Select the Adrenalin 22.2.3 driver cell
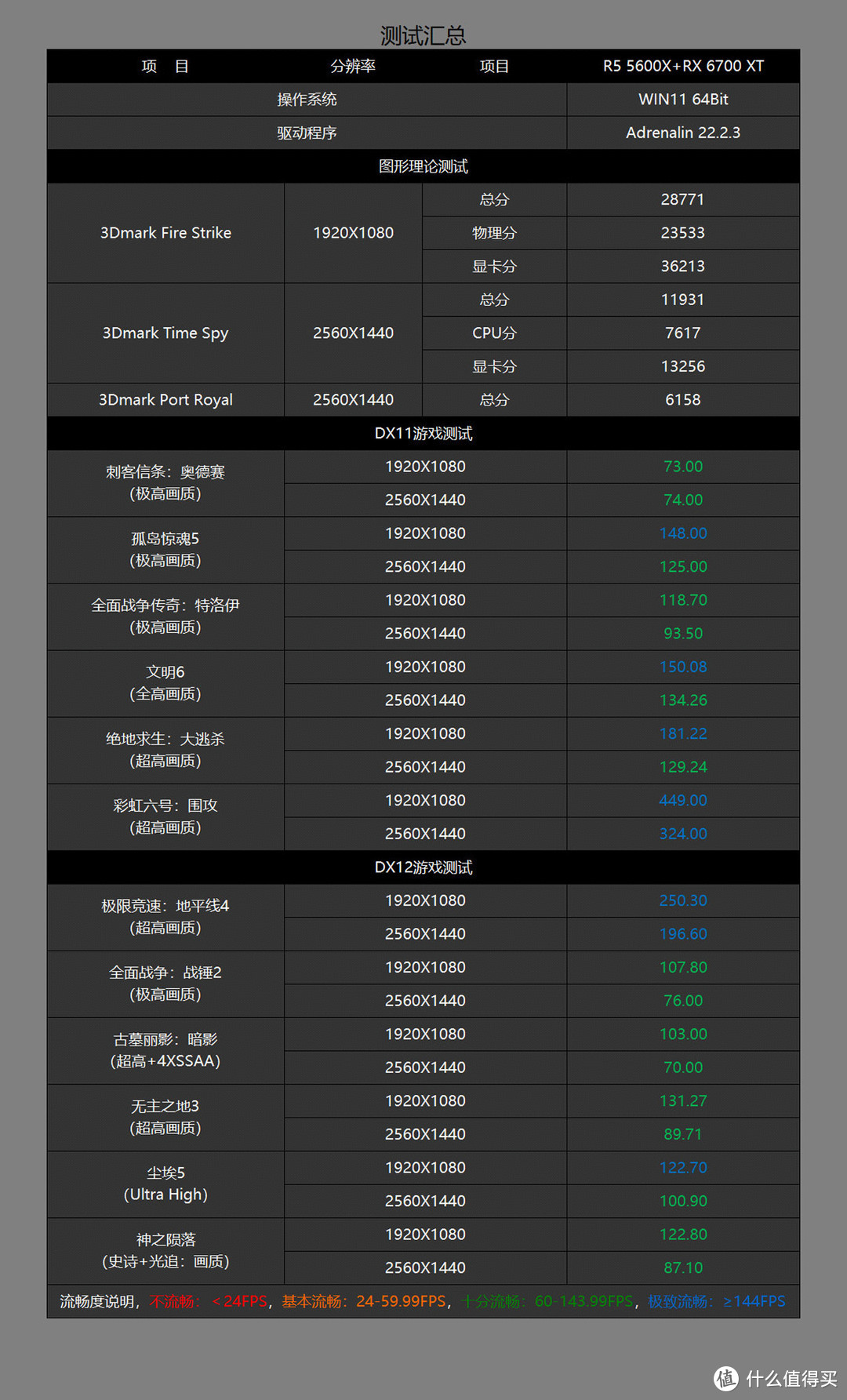 coord(683,133)
